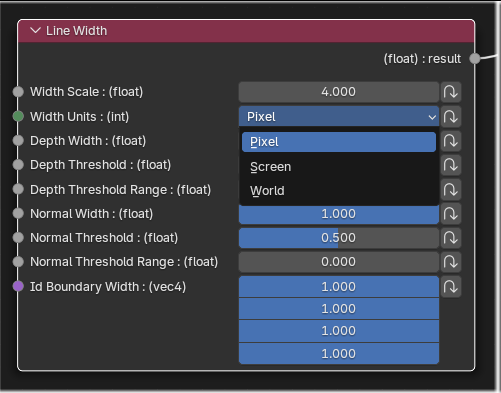Click the Depth Threshold Range socket
The image size is (501, 393).
(x=18, y=189)
